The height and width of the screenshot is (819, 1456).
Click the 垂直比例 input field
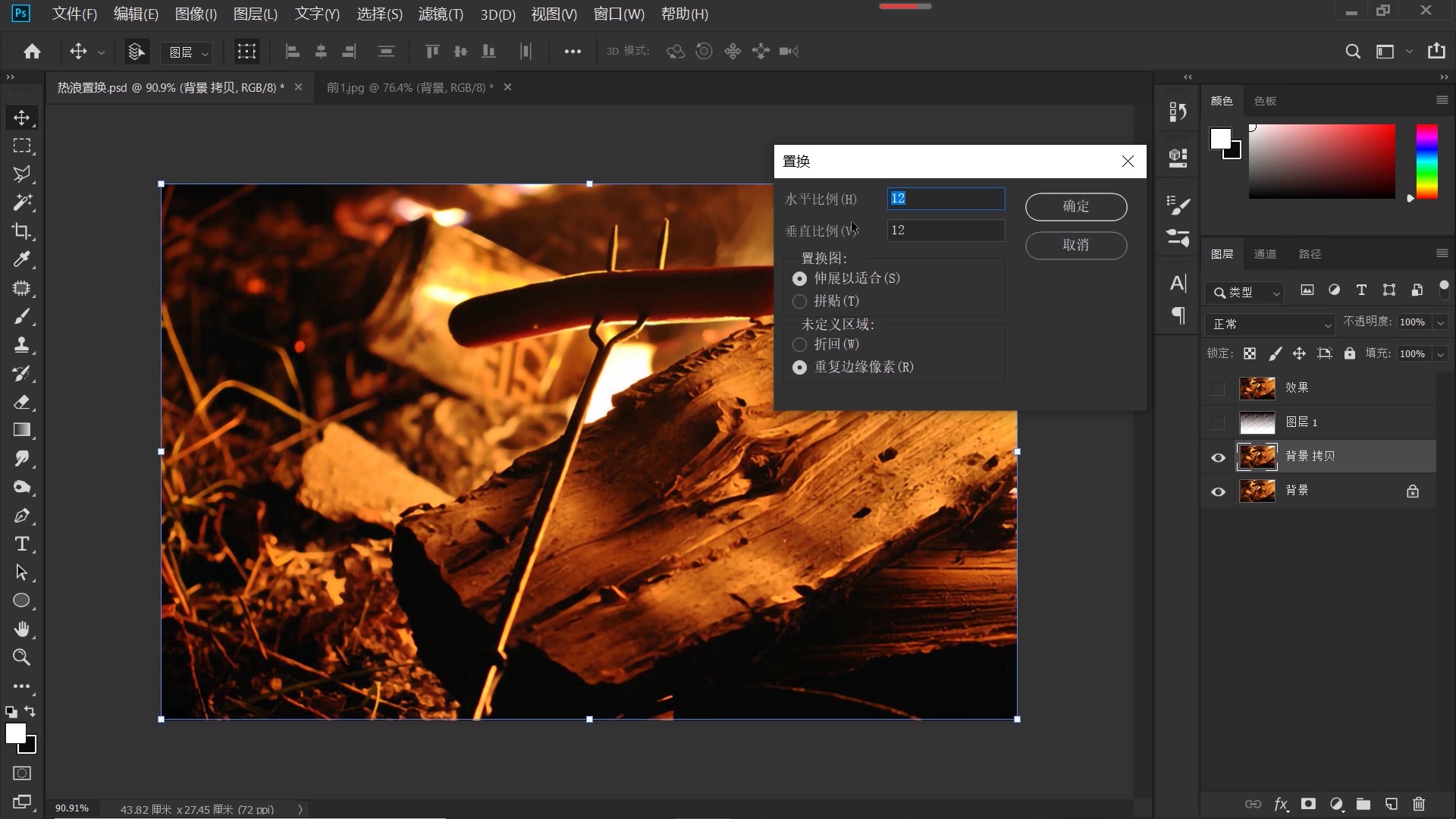(x=945, y=231)
